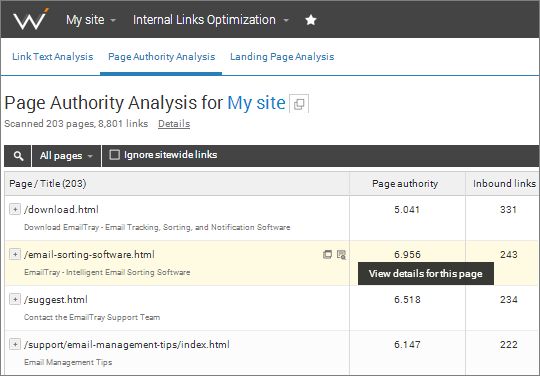Image resolution: width=540 pixels, height=376 pixels.
Task: Expand the /support/email-management-tips/index.html row
Action: pos(15,344)
